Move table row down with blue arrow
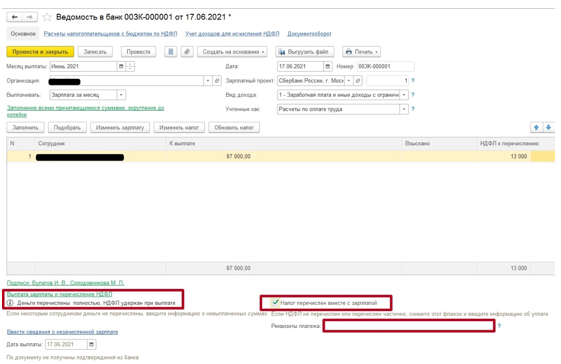 pos(548,127)
